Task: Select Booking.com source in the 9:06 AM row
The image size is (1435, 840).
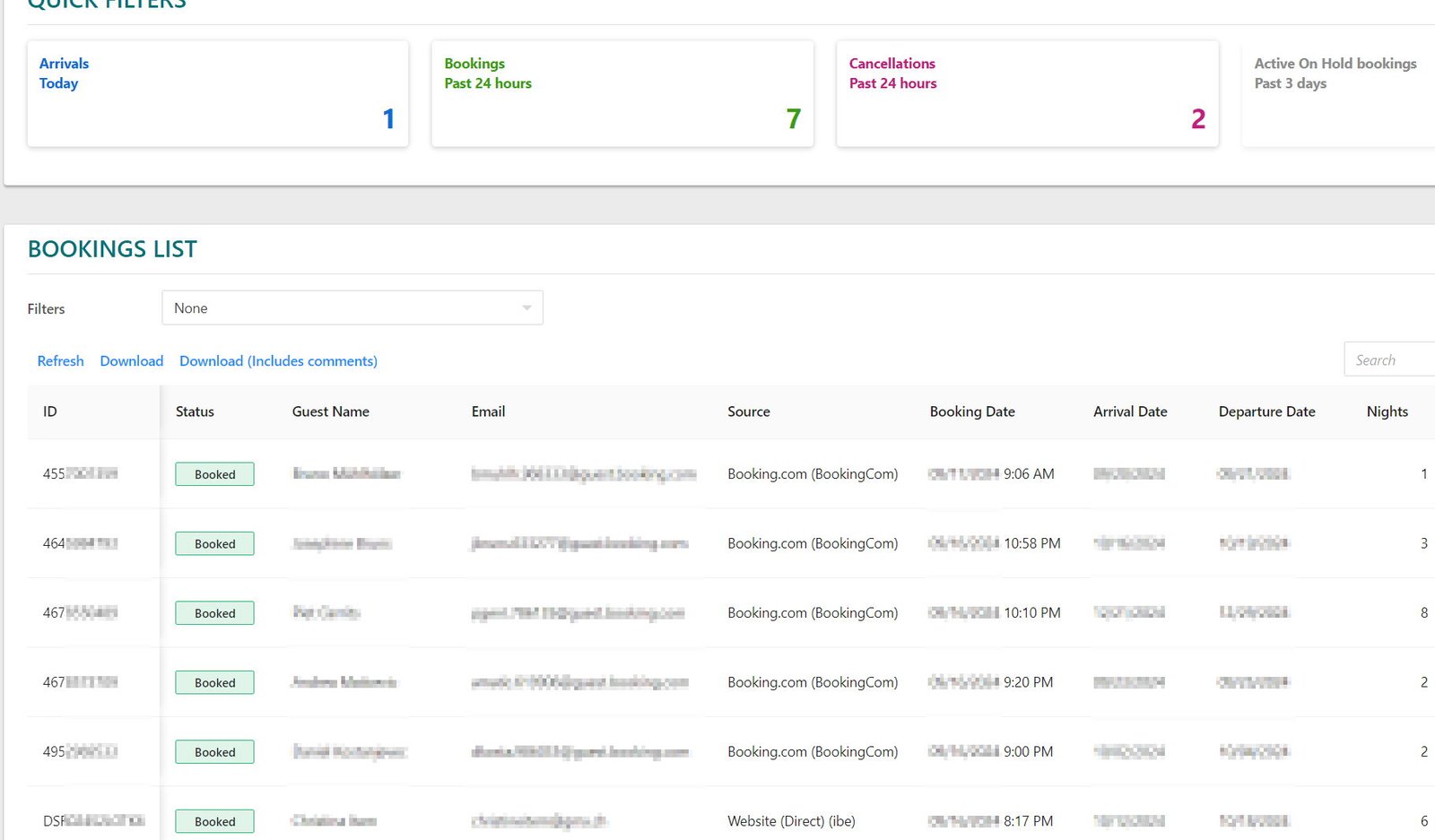Action: click(813, 473)
